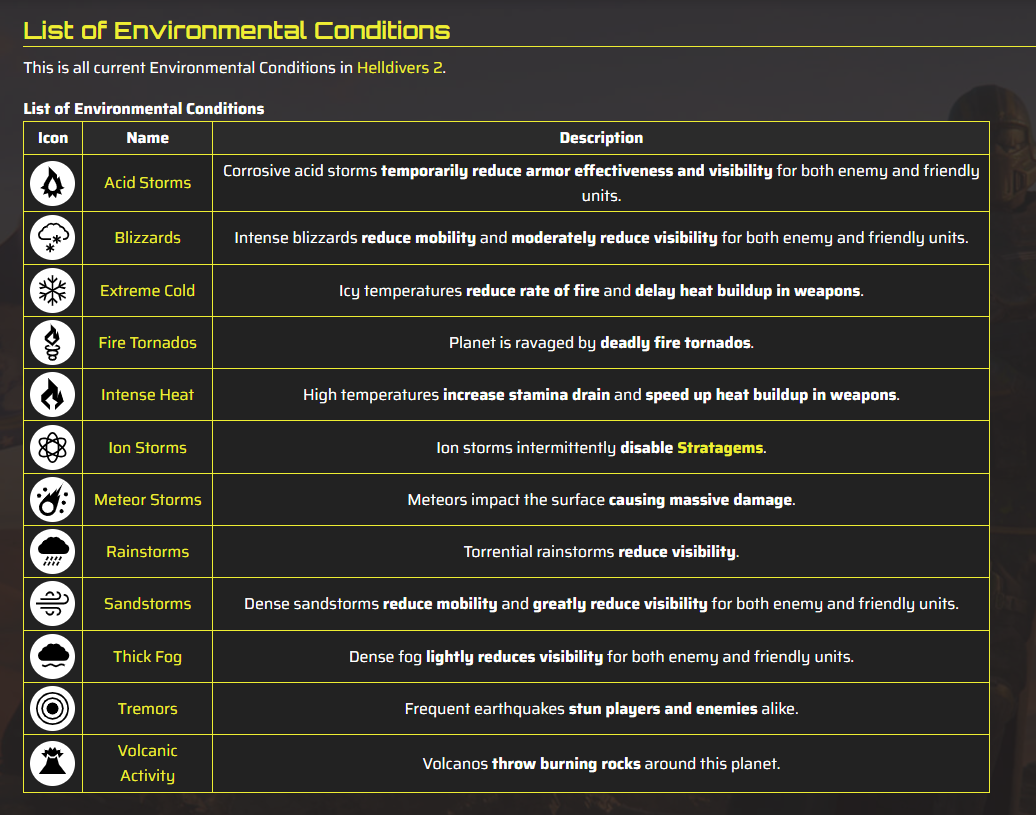The width and height of the screenshot is (1036, 815).
Task: Follow the Volcanic Activity name link
Action: [x=147, y=763]
